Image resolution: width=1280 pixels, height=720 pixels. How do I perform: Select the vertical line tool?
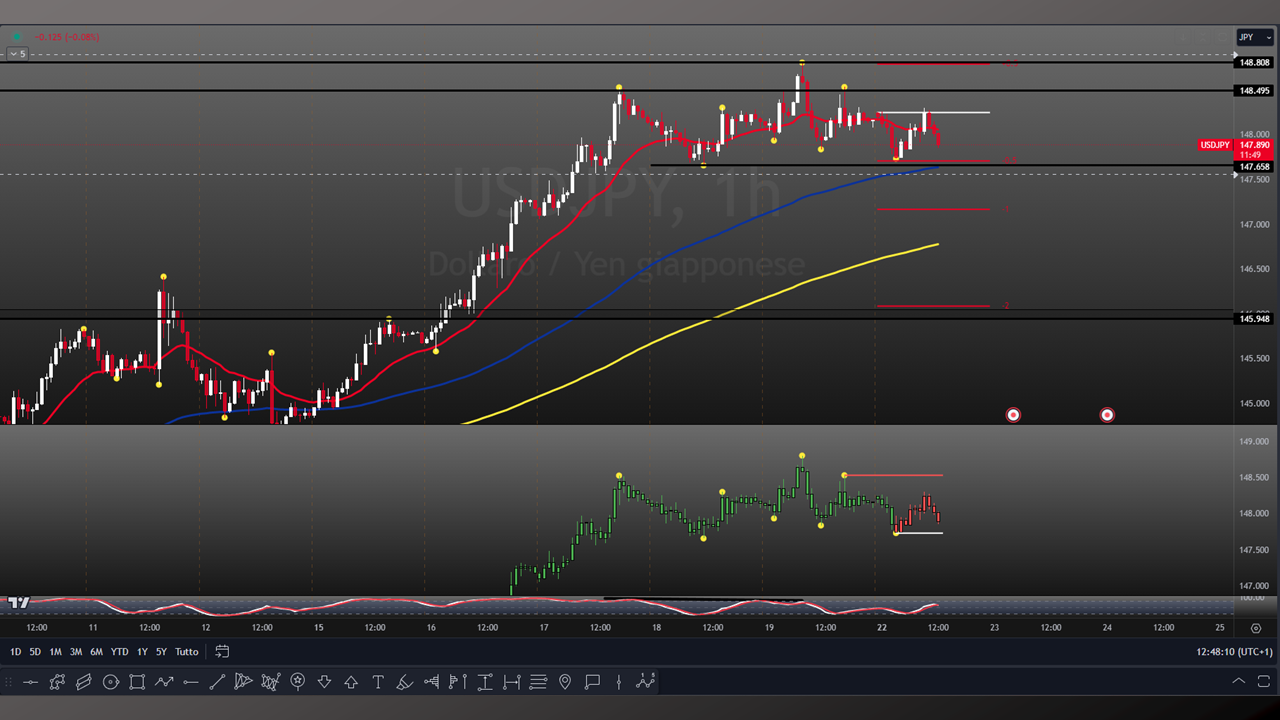point(619,682)
